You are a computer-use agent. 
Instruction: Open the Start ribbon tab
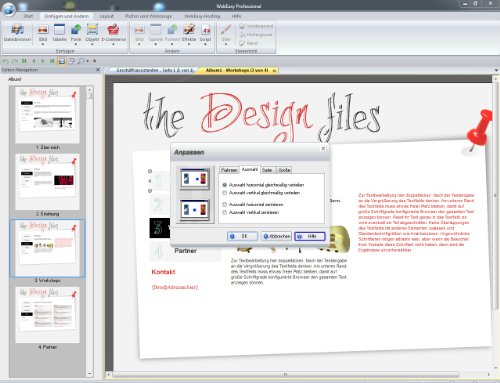(28, 16)
